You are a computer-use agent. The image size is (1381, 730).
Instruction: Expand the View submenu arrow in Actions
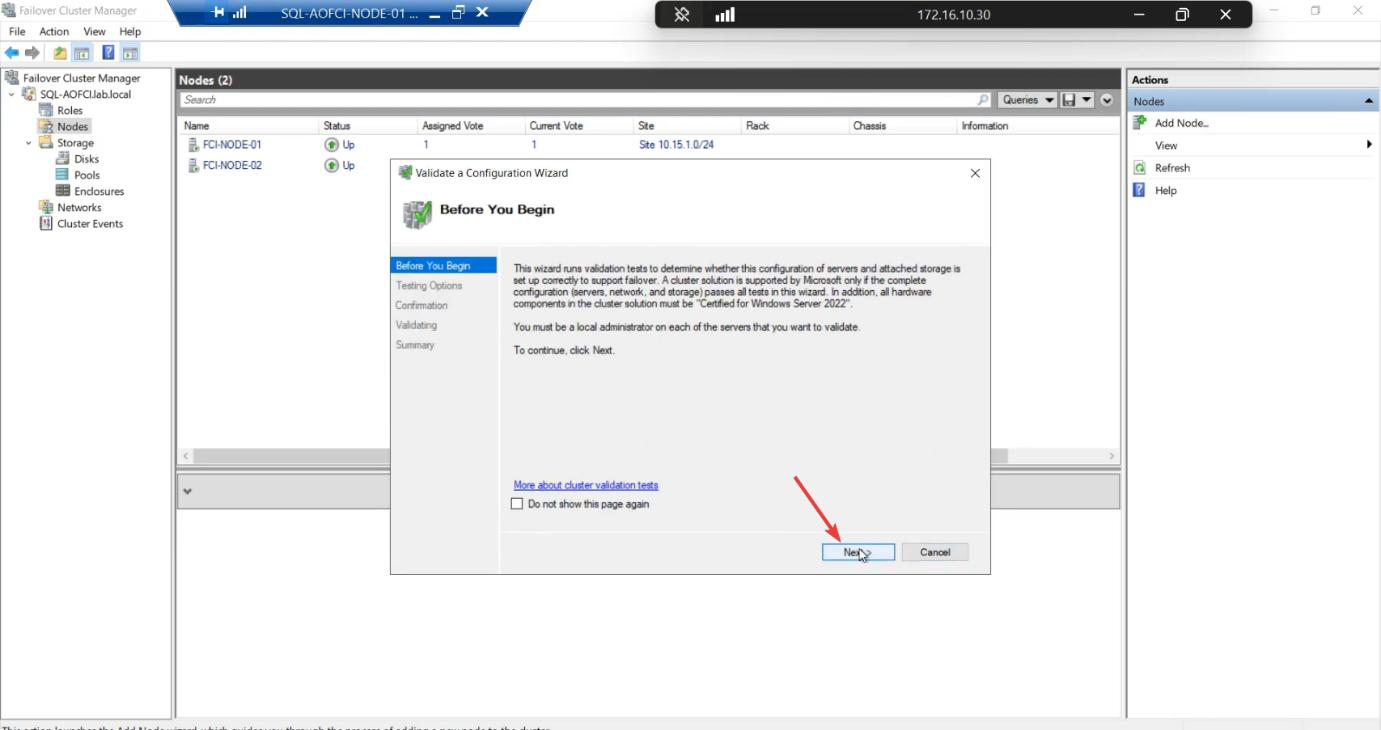coord(1369,145)
